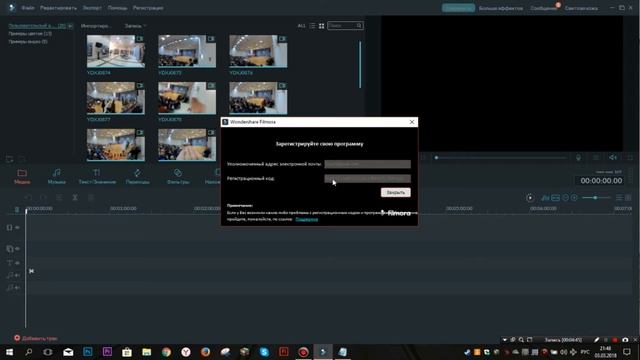Click the zoom-to-fit timeline icon
This screenshot has height=360, width=640.
(x=556, y=198)
